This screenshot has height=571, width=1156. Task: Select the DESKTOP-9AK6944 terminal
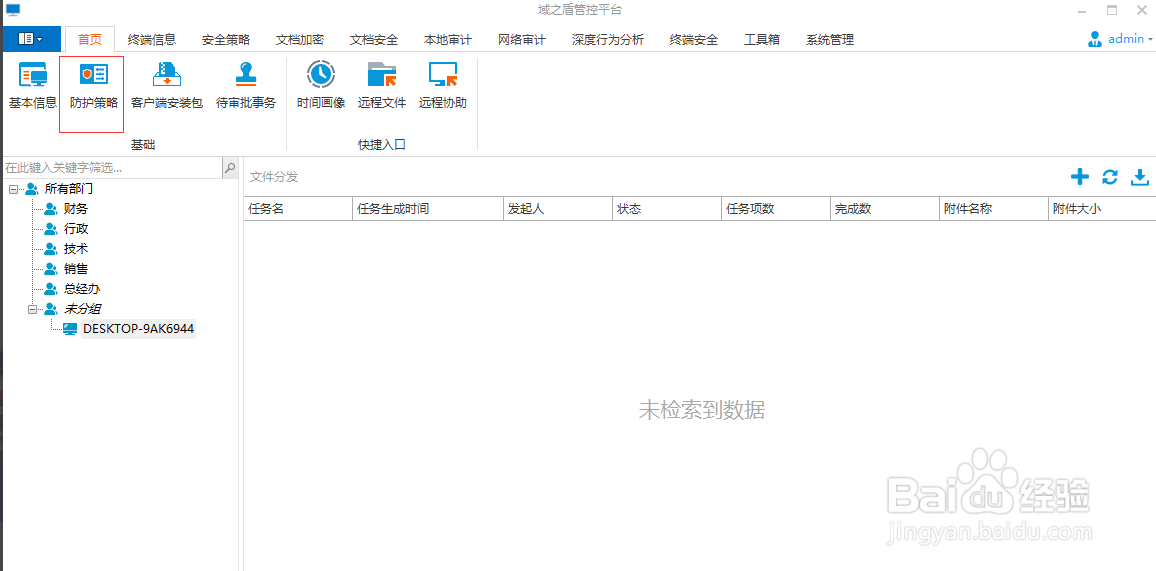[139, 329]
